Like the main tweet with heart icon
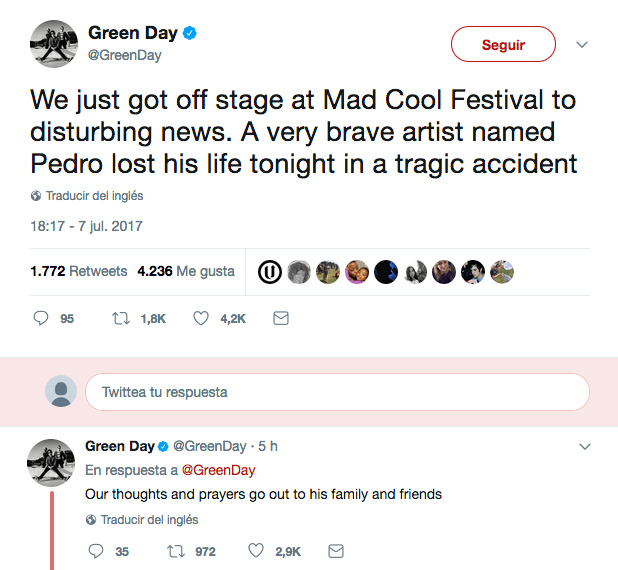 point(200,319)
